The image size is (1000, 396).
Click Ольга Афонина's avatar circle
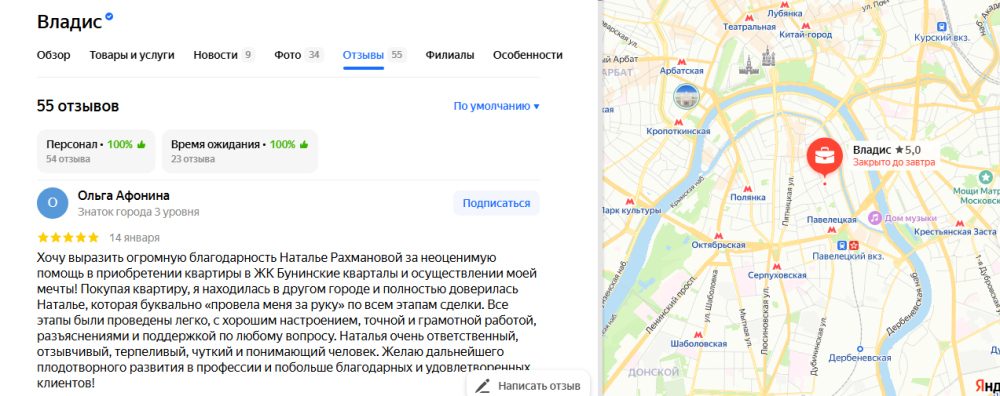point(53,203)
